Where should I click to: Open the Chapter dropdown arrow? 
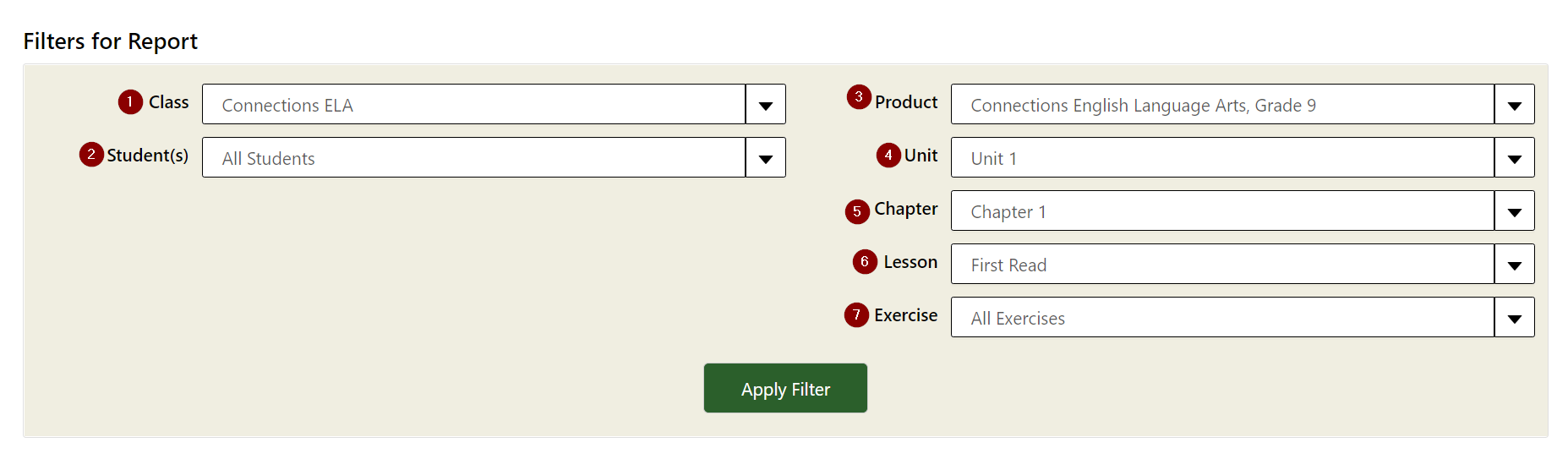1514,211
